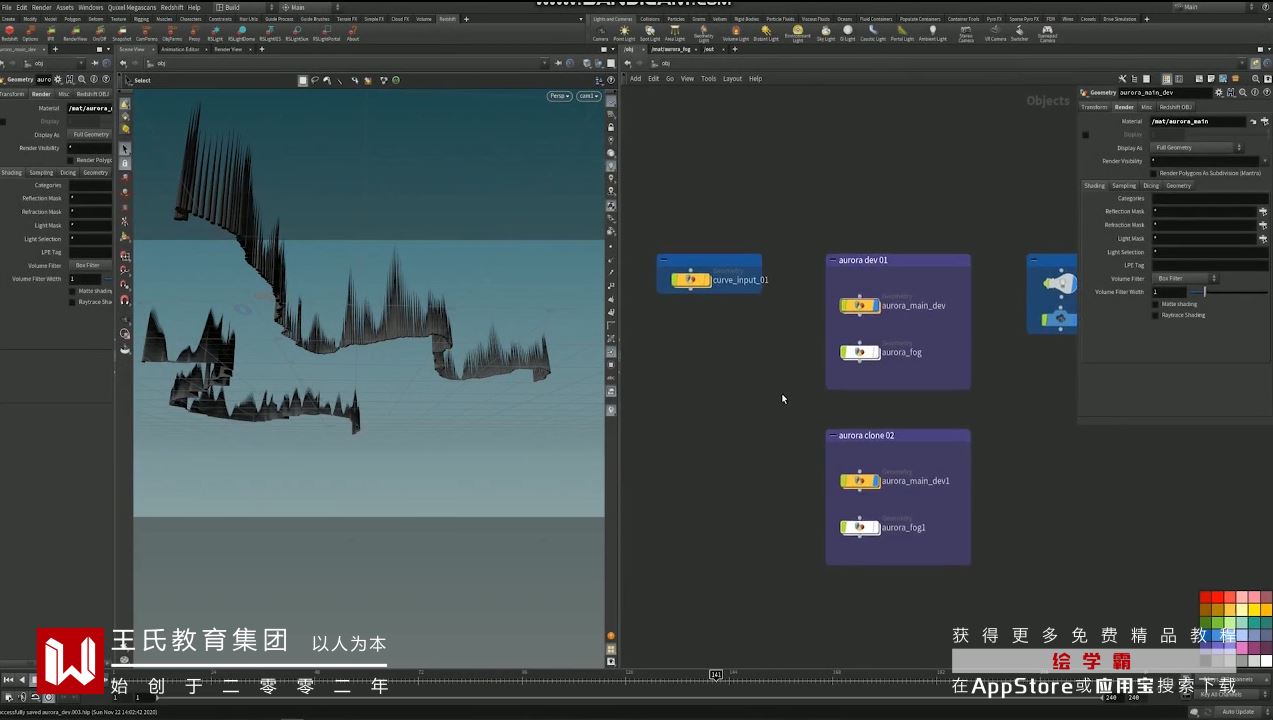Create a Spot Light from shelf
The image size is (1273, 720).
[650, 33]
